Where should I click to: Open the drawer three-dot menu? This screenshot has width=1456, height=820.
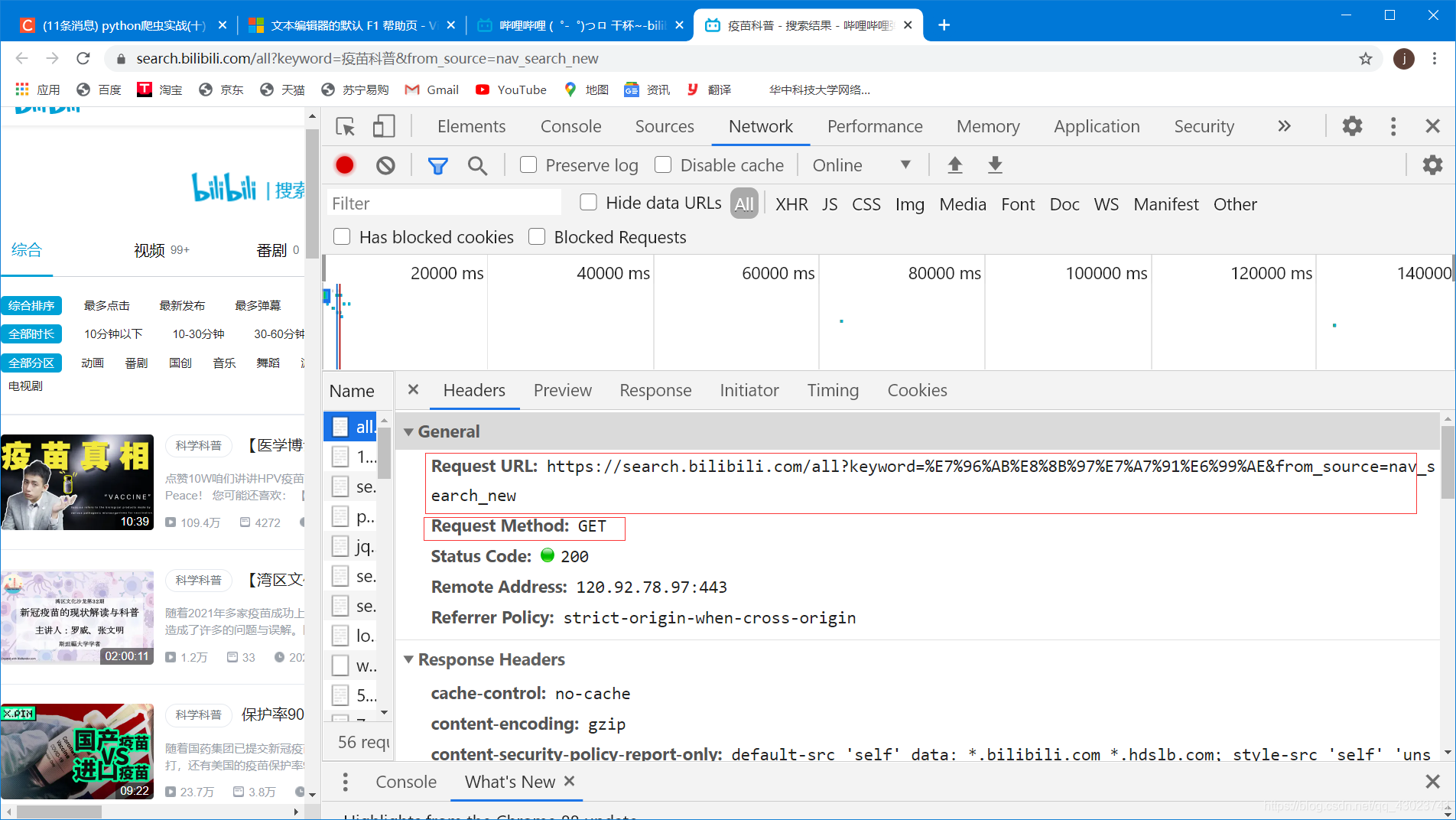click(x=346, y=782)
